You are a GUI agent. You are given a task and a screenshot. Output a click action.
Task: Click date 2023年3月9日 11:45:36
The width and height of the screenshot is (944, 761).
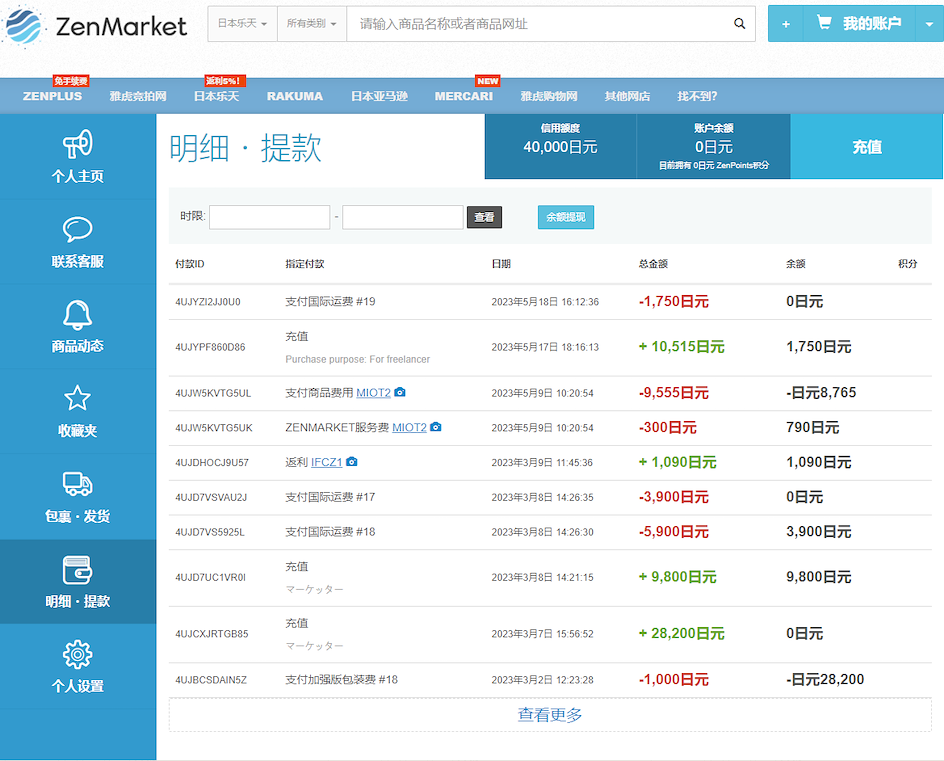542,462
